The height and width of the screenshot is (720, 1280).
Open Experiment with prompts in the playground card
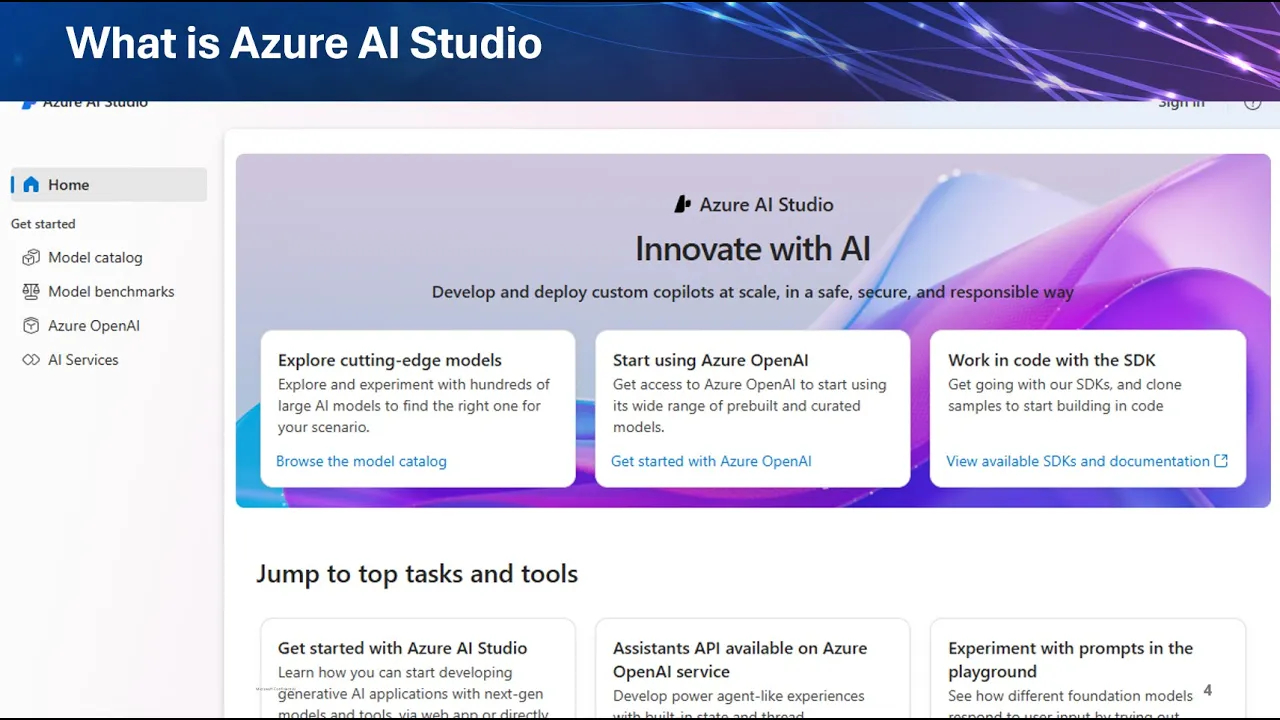[x=1088, y=670]
